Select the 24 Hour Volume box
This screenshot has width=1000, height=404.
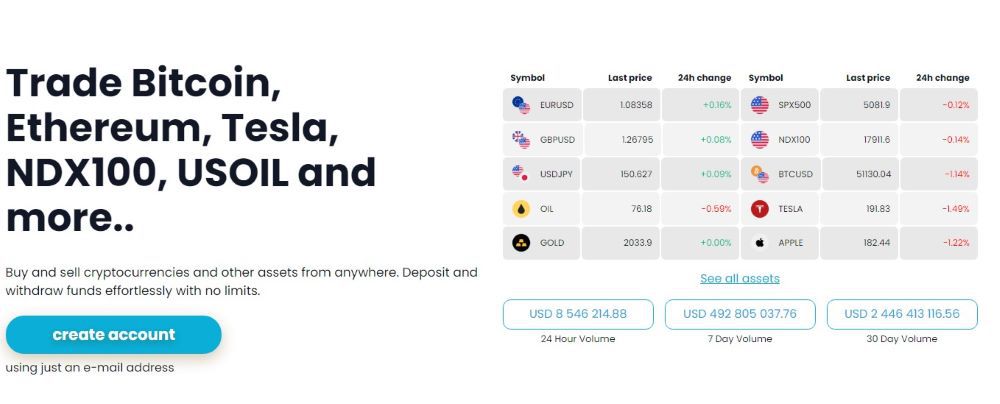[578, 314]
